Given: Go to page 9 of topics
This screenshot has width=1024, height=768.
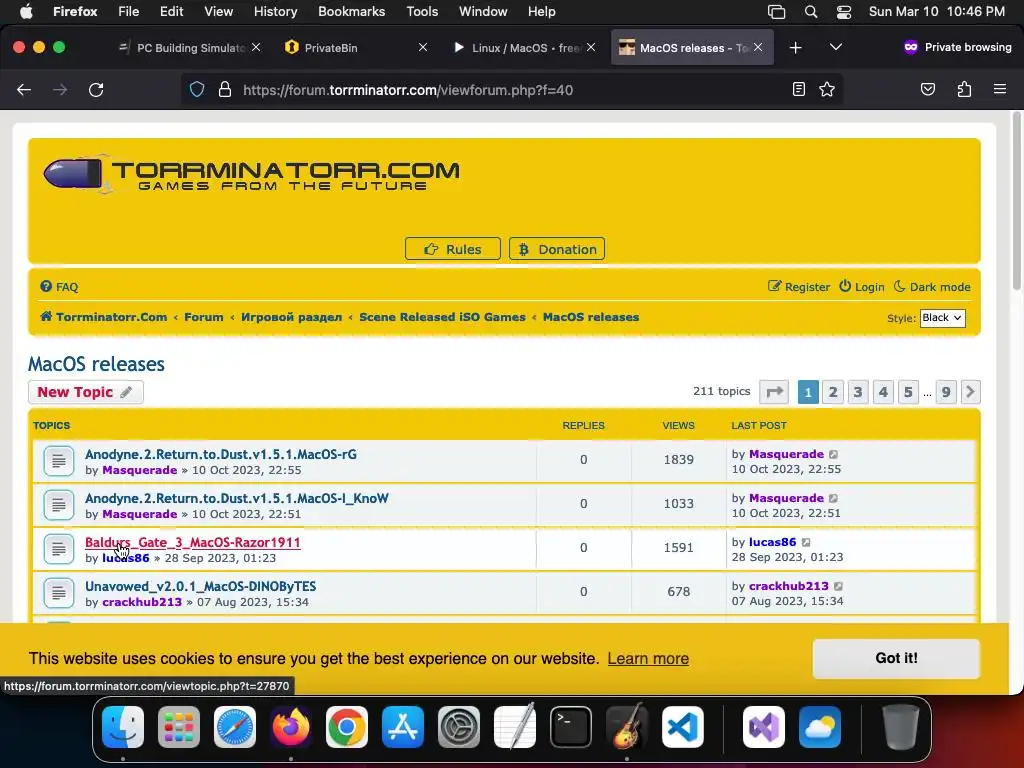Looking at the screenshot, I should click(x=946, y=392).
